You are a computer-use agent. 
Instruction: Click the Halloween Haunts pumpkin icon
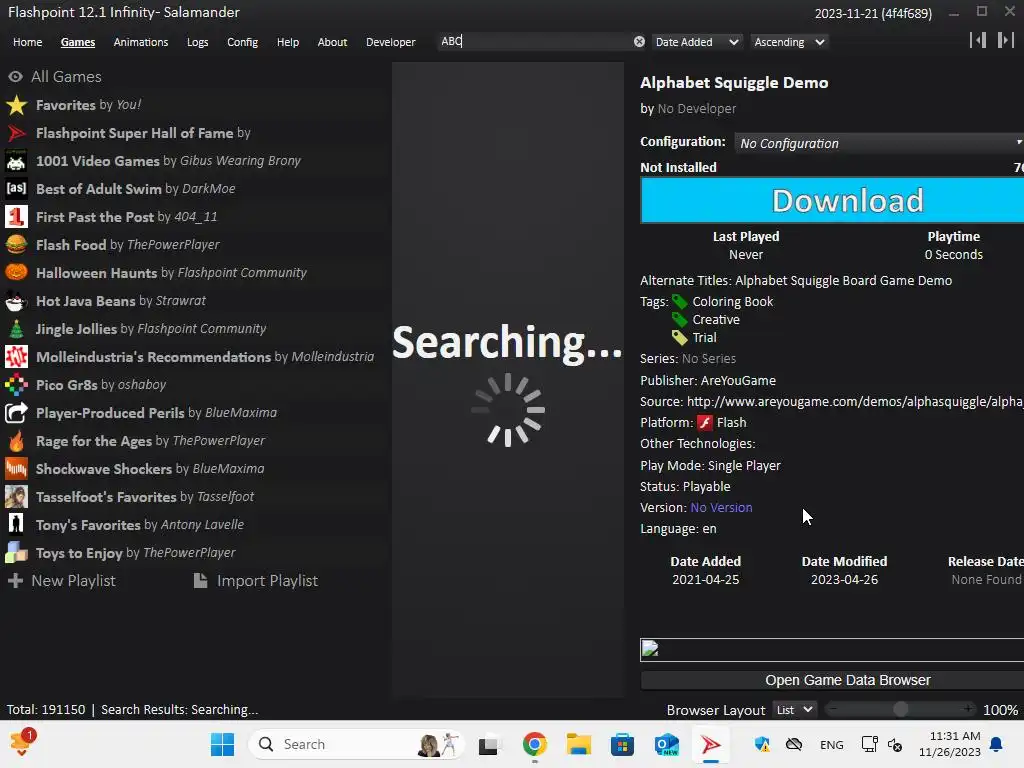[16, 273]
